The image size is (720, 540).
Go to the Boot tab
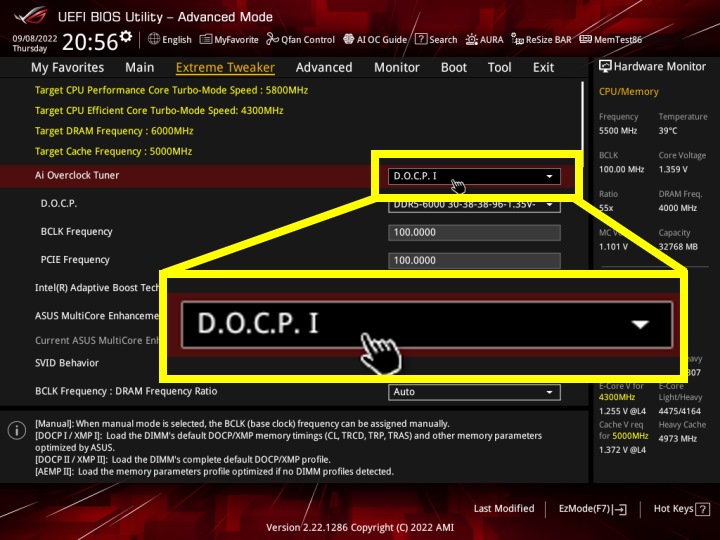[x=454, y=68]
